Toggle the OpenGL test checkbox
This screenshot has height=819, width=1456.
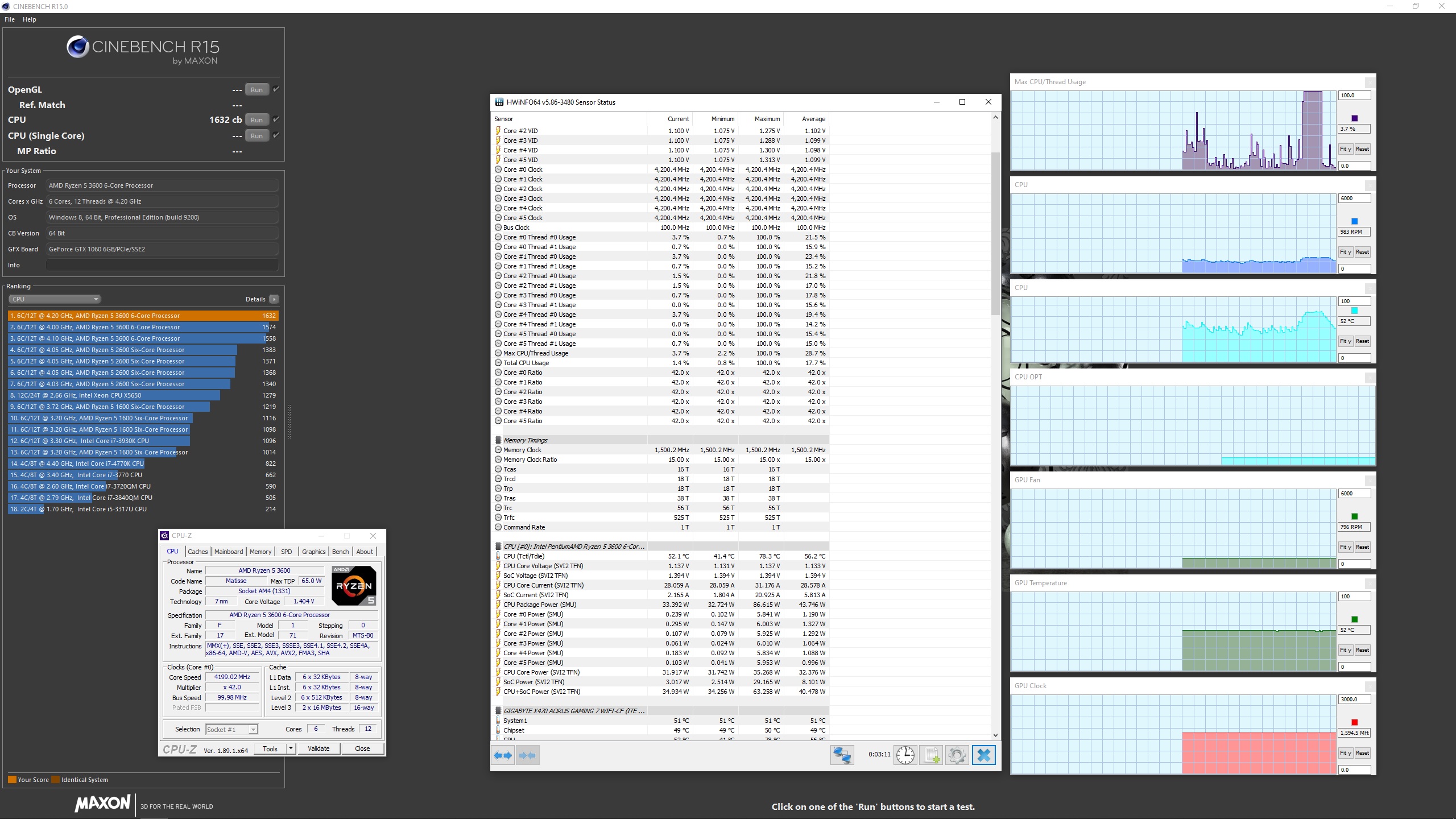(x=276, y=89)
